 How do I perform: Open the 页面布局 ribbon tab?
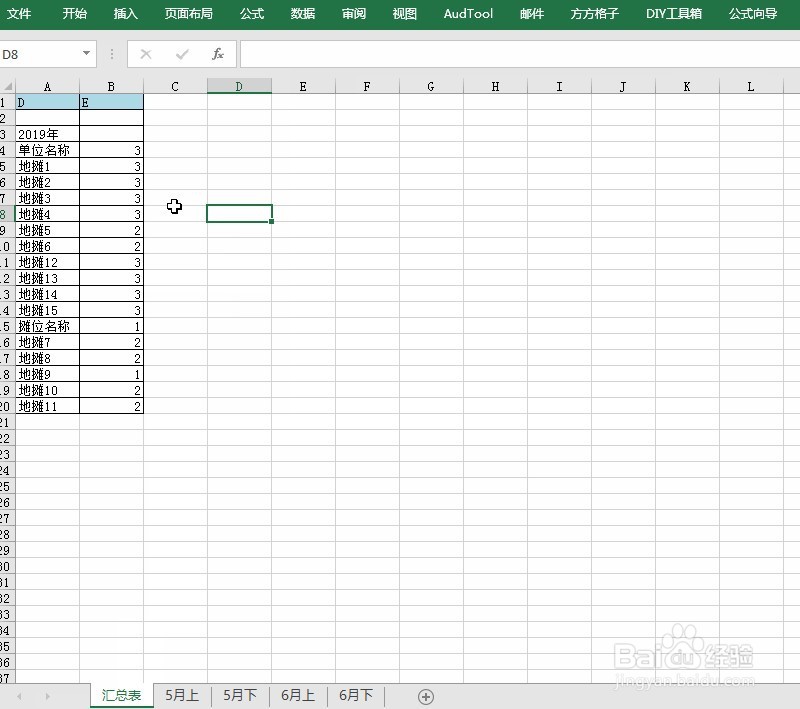(189, 14)
